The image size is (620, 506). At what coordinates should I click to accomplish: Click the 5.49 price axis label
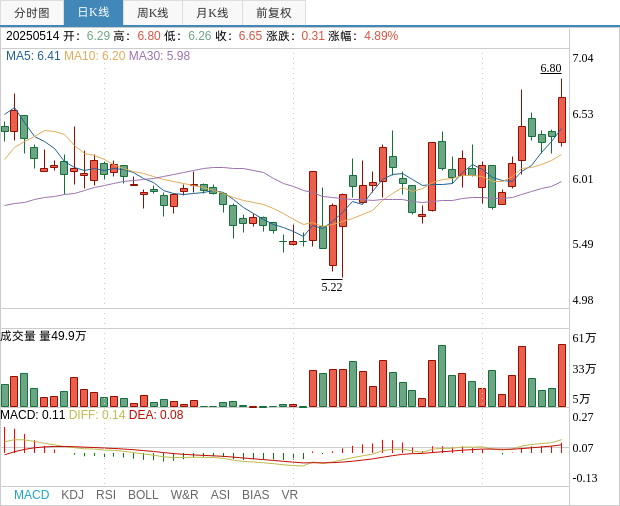[x=583, y=244]
